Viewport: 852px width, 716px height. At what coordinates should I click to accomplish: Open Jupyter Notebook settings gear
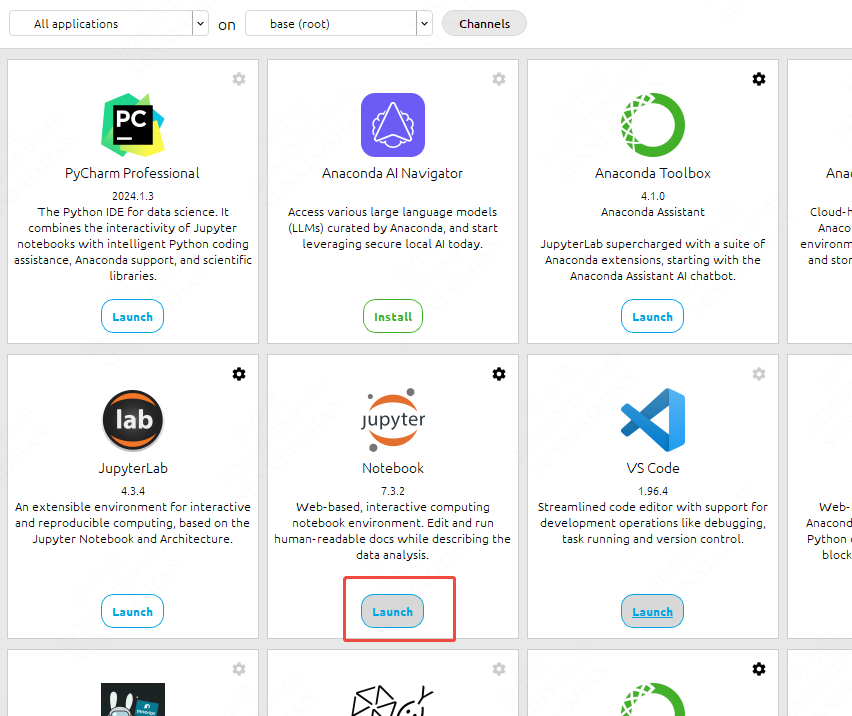point(499,374)
